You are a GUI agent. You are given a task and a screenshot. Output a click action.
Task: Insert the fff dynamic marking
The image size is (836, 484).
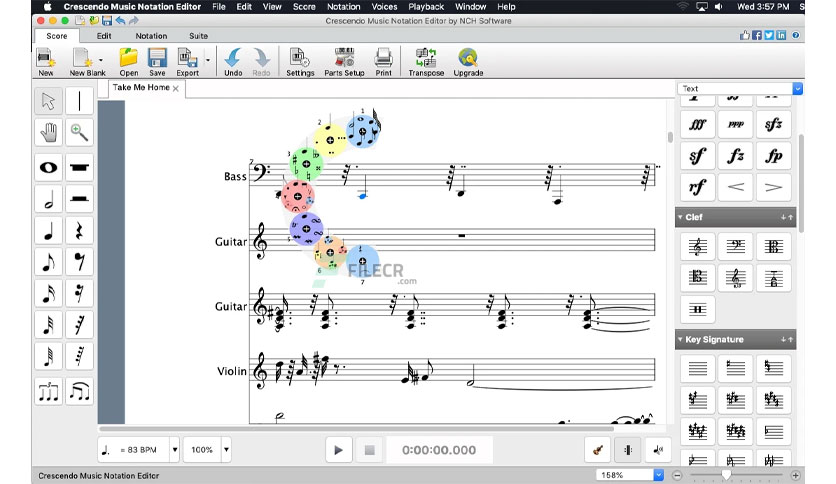pyautogui.click(x=697, y=125)
